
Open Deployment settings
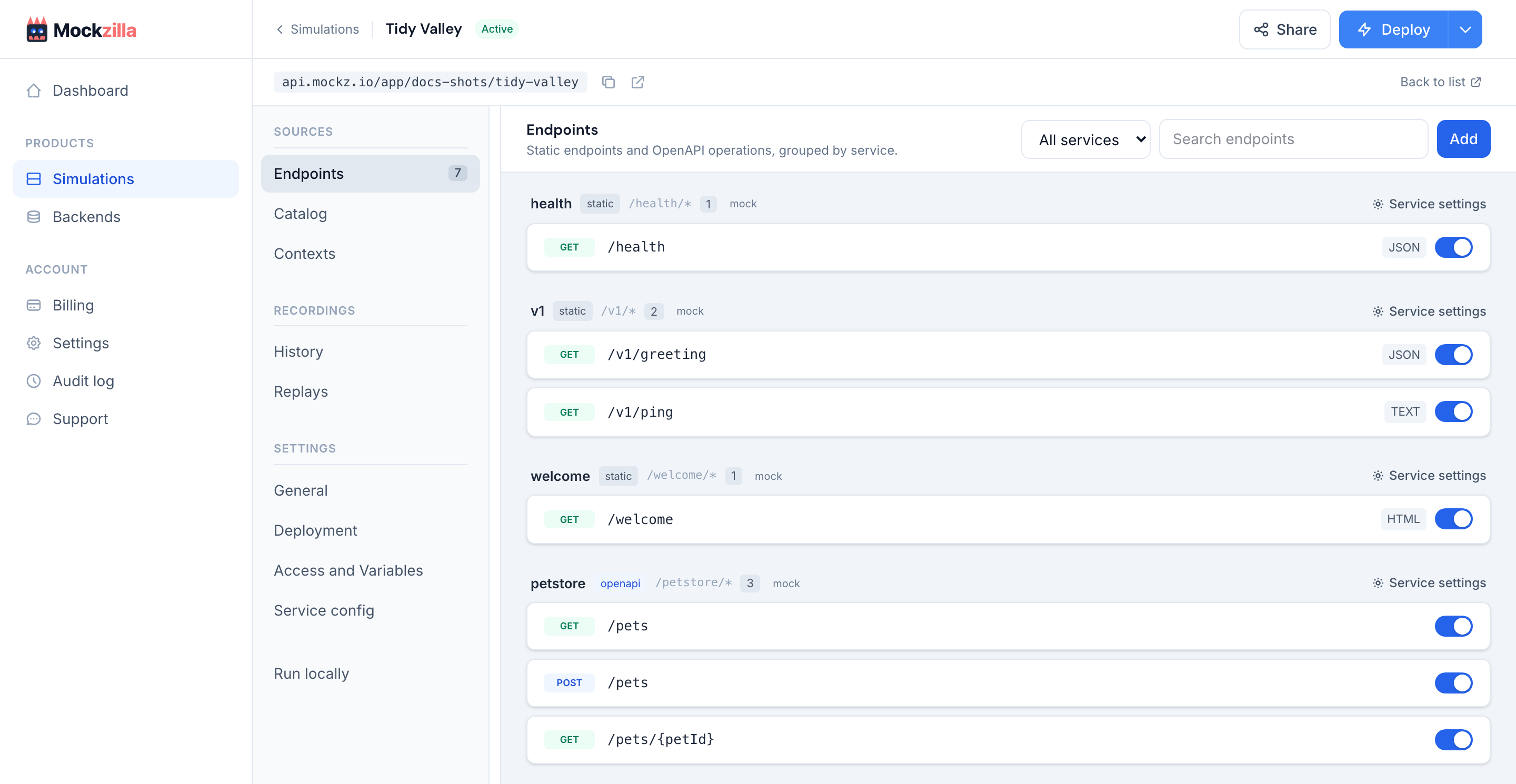(315, 530)
